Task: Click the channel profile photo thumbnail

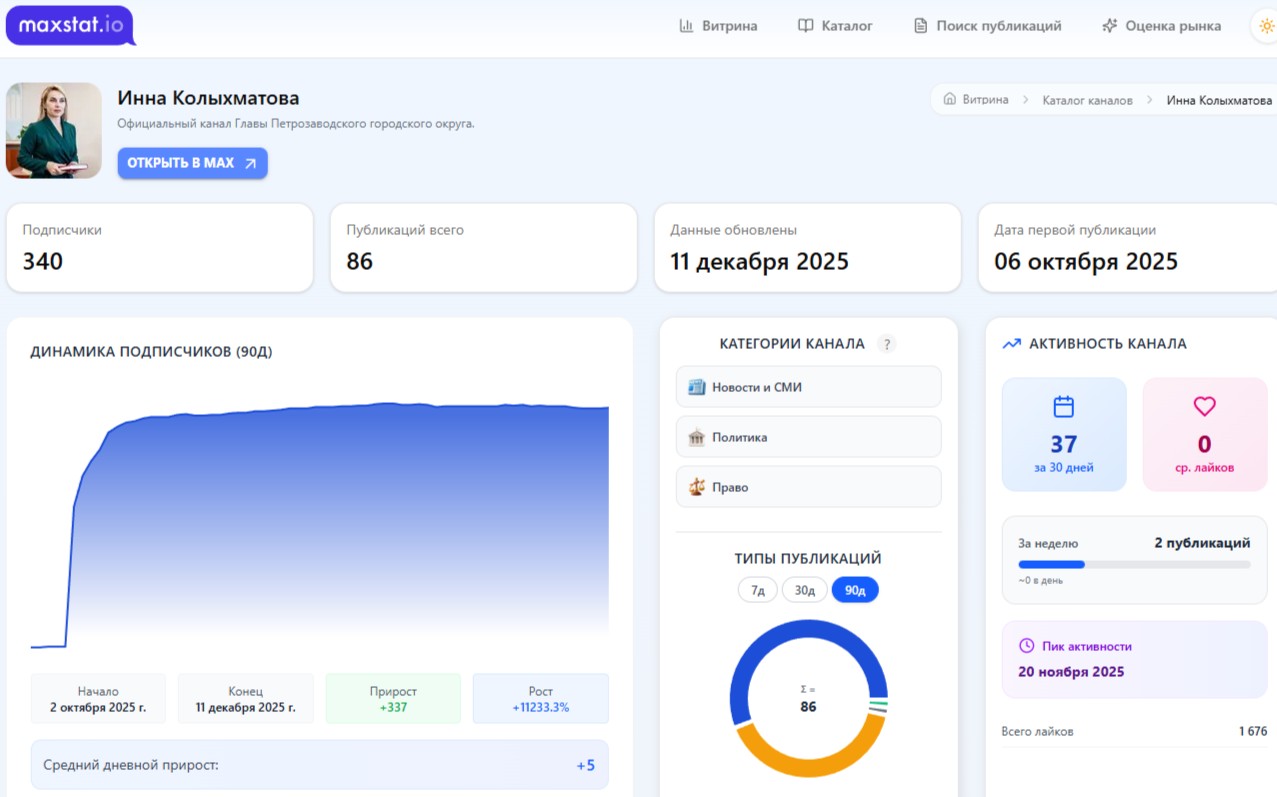Action: tap(54, 131)
